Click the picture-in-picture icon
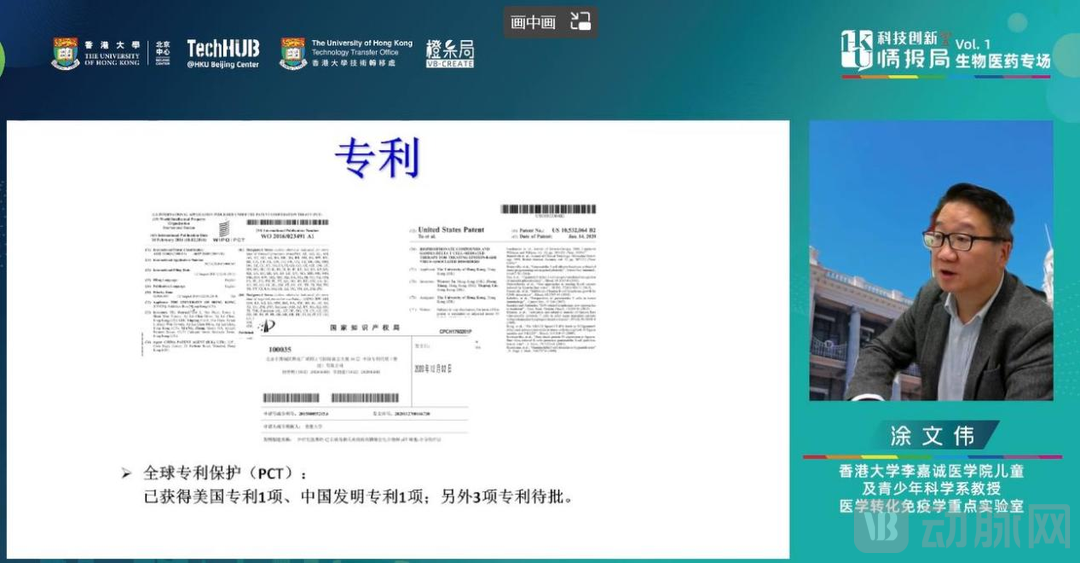1080x563 pixels. (580, 22)
